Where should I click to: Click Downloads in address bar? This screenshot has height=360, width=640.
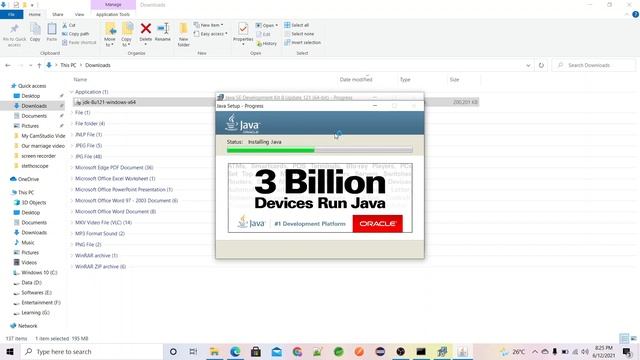98,65
